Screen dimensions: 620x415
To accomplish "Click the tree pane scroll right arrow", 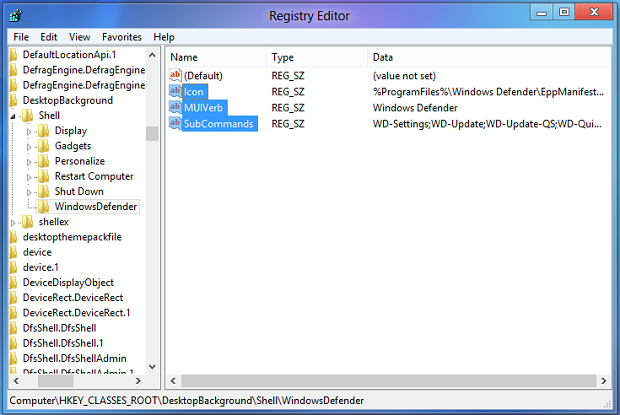I will click(138, 381).
